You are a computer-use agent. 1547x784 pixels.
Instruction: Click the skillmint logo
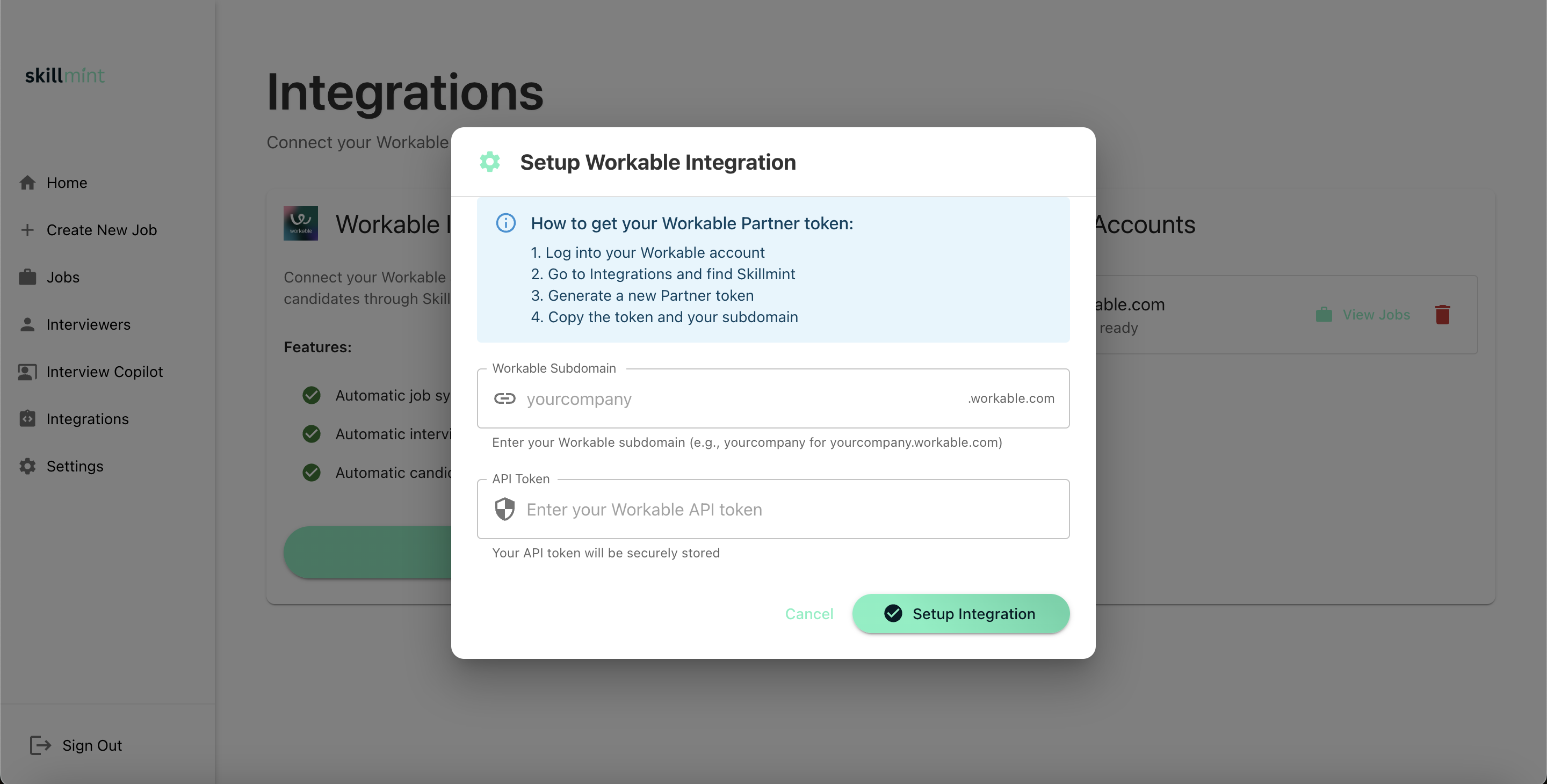pyautogui.click(x=65, y=76)
